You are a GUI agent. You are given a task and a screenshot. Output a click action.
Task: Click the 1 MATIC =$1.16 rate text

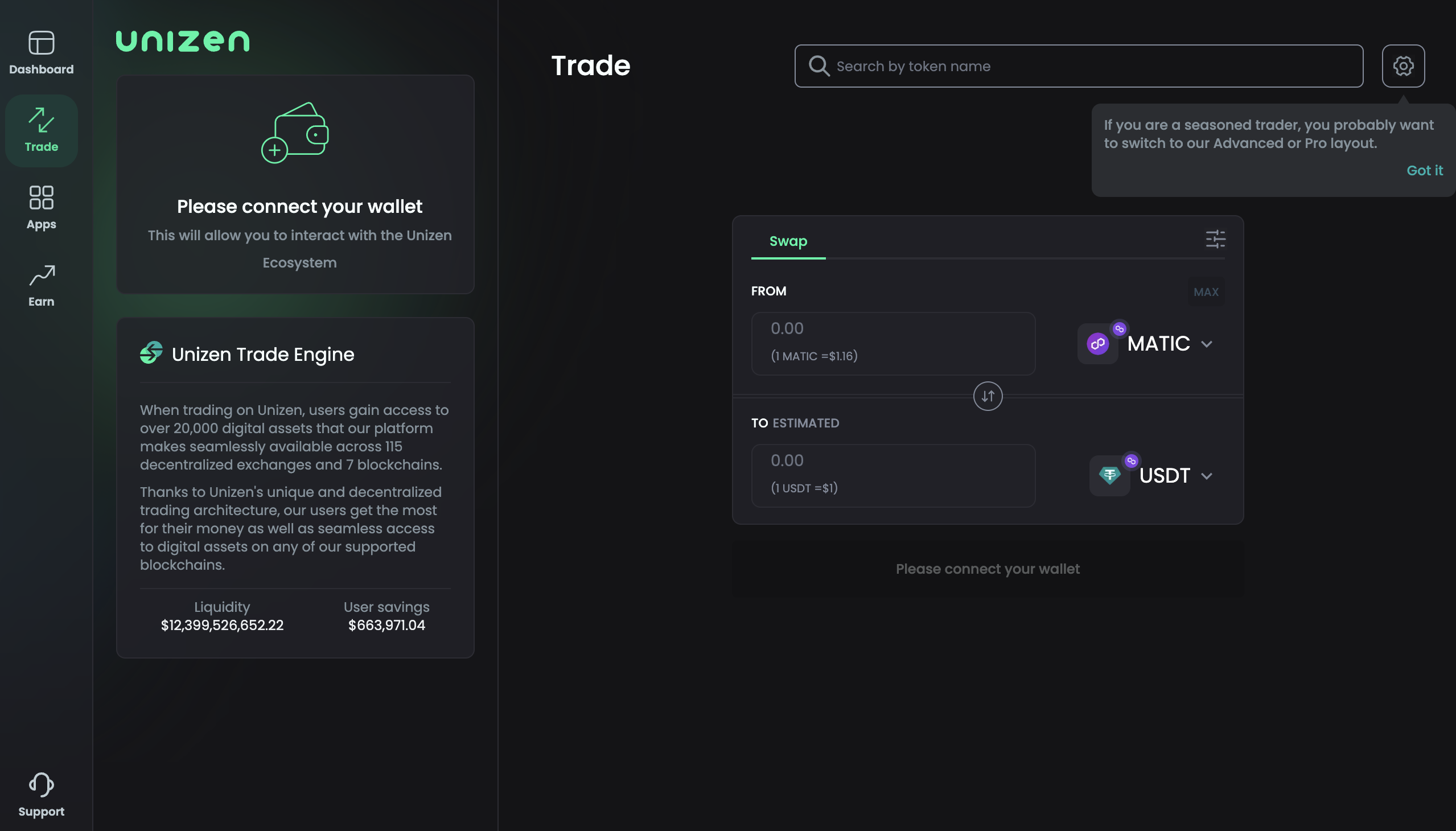(x=814, y=356)
